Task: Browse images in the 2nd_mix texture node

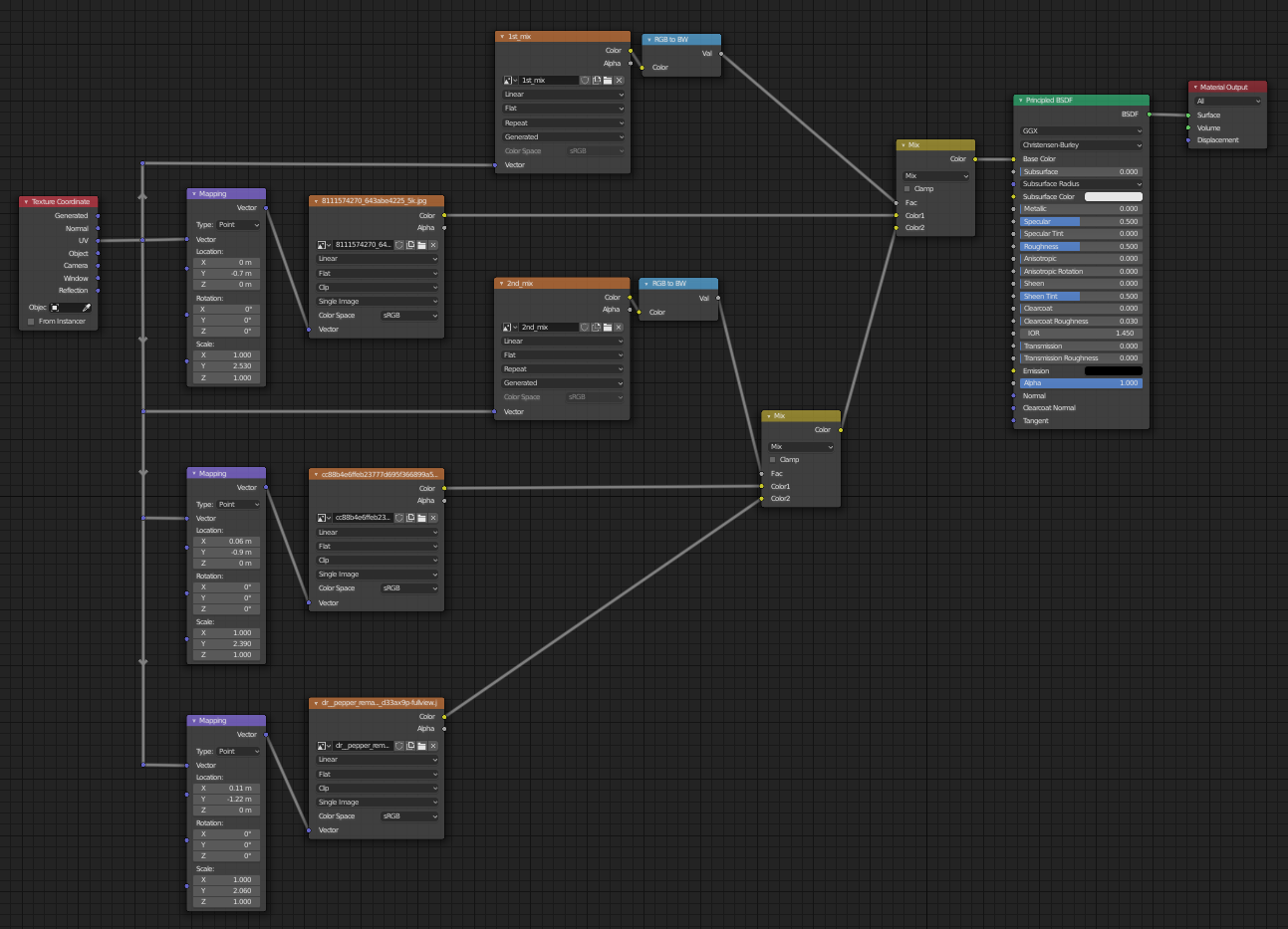Action: (x=509, y=327)
